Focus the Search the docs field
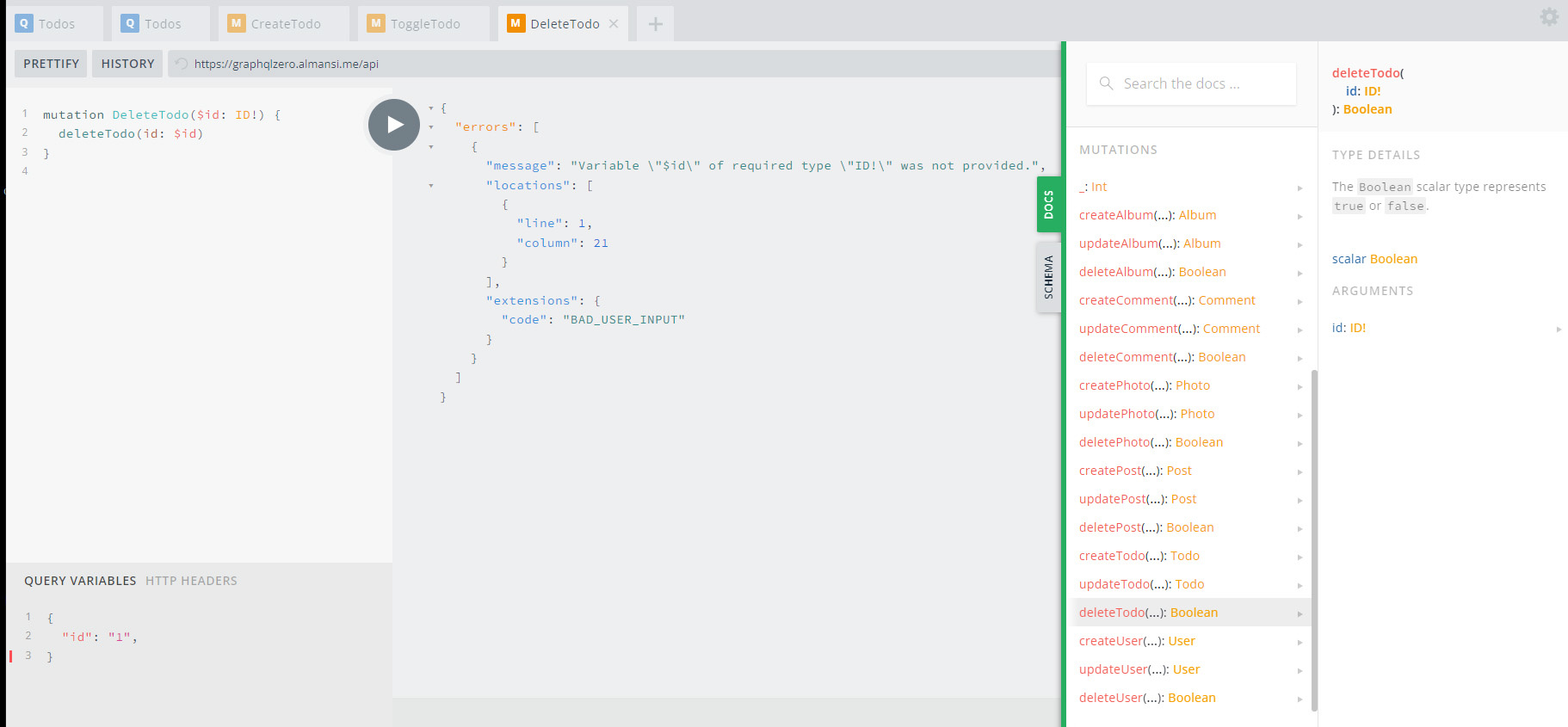Image resolution: width=1568 pixels, height=727 pixels. [x=1191, y=83]
